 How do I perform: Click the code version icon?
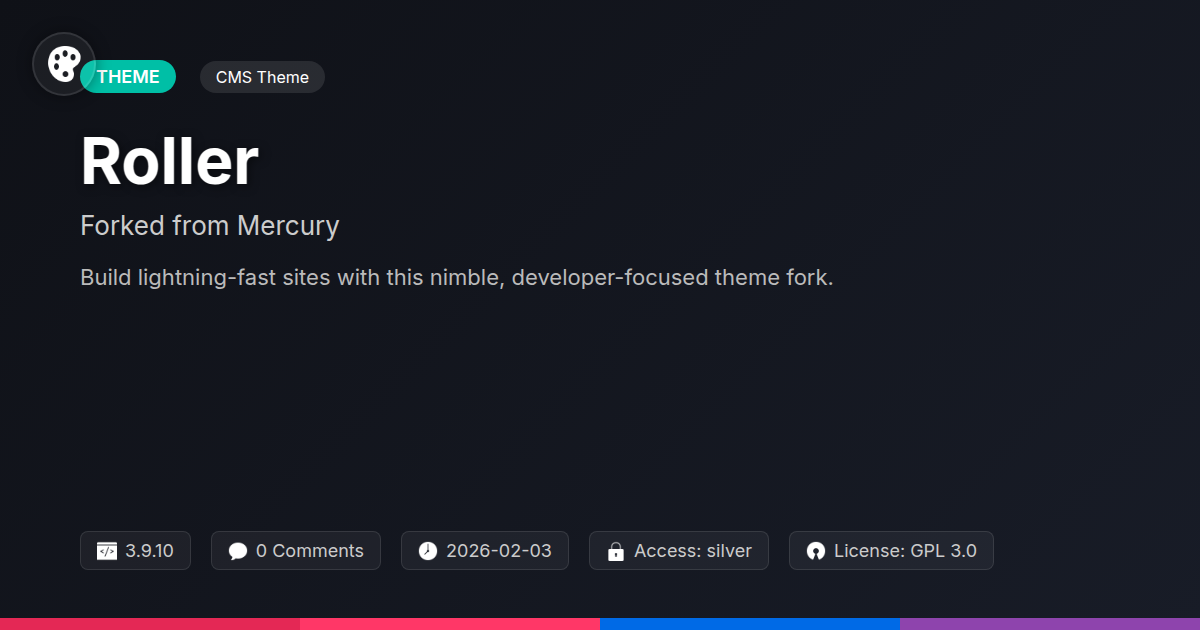coord(107,551)
